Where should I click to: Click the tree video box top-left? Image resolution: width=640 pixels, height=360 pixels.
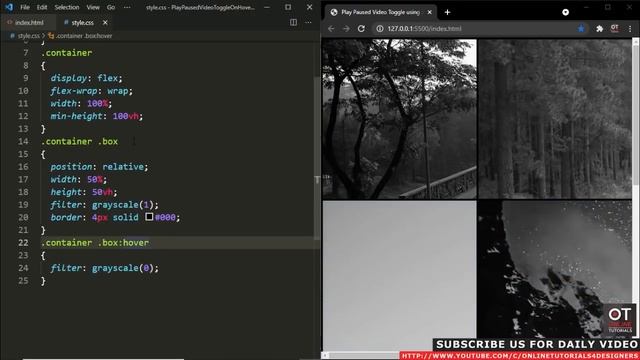[399, 119]
